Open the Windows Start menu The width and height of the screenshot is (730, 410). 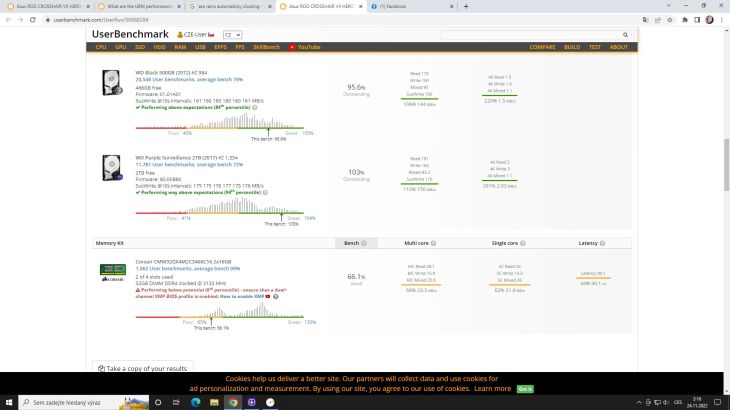(x=9, y=403)
